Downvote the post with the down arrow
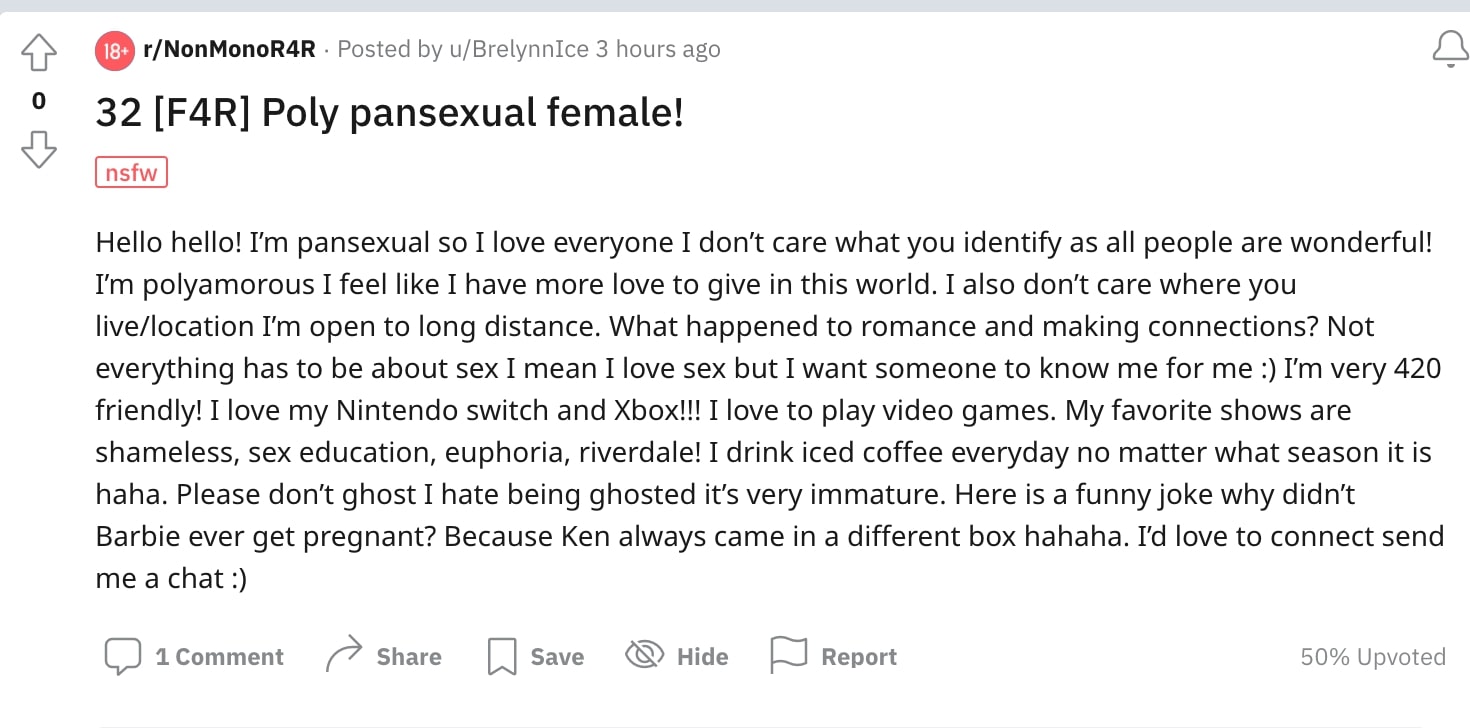Screen dimensions: 1470x728 click(x=39, y=150)
